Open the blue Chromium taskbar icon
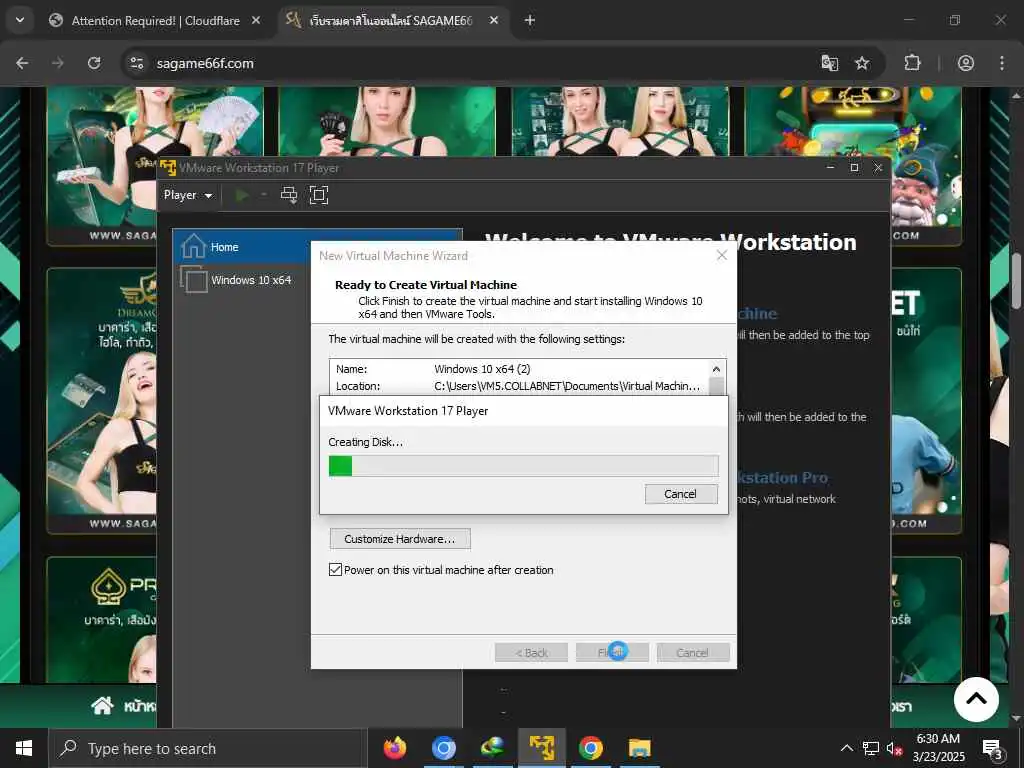The image size is (1024, 768). click(443, 748)
